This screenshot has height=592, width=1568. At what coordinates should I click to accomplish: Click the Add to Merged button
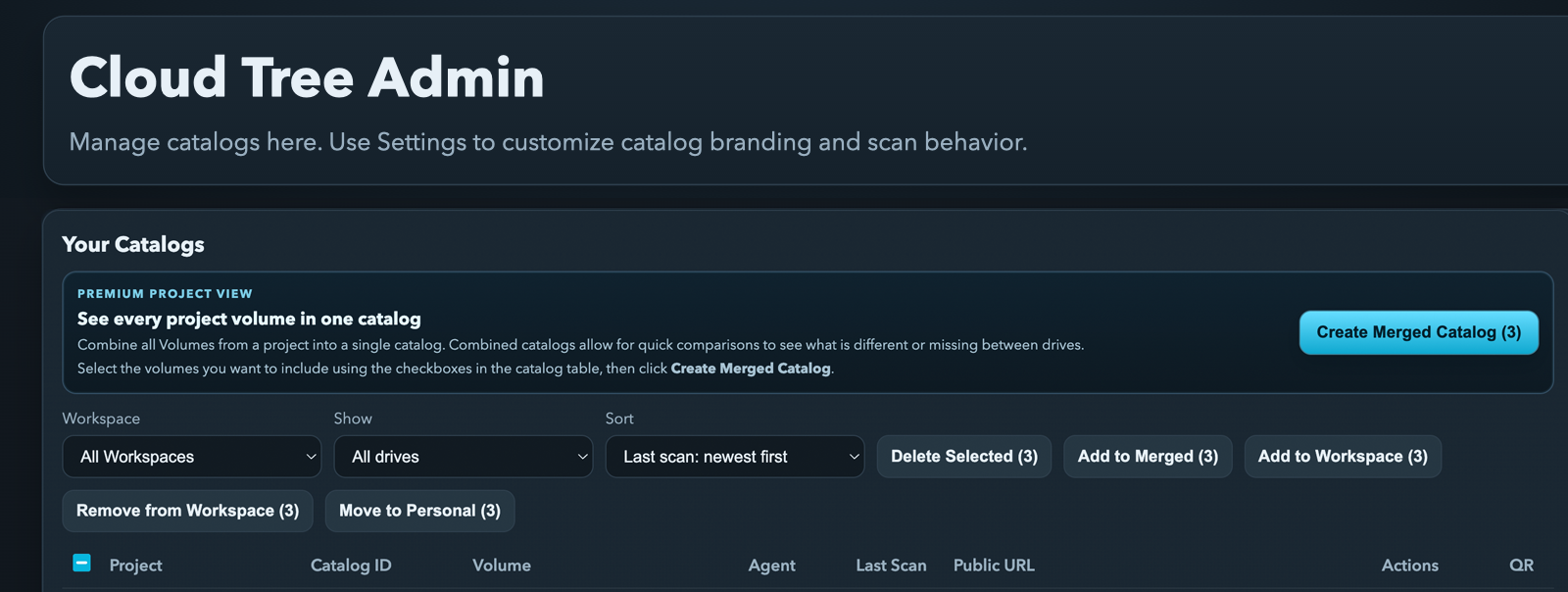pyautogui.click(x=1147, y=456)
